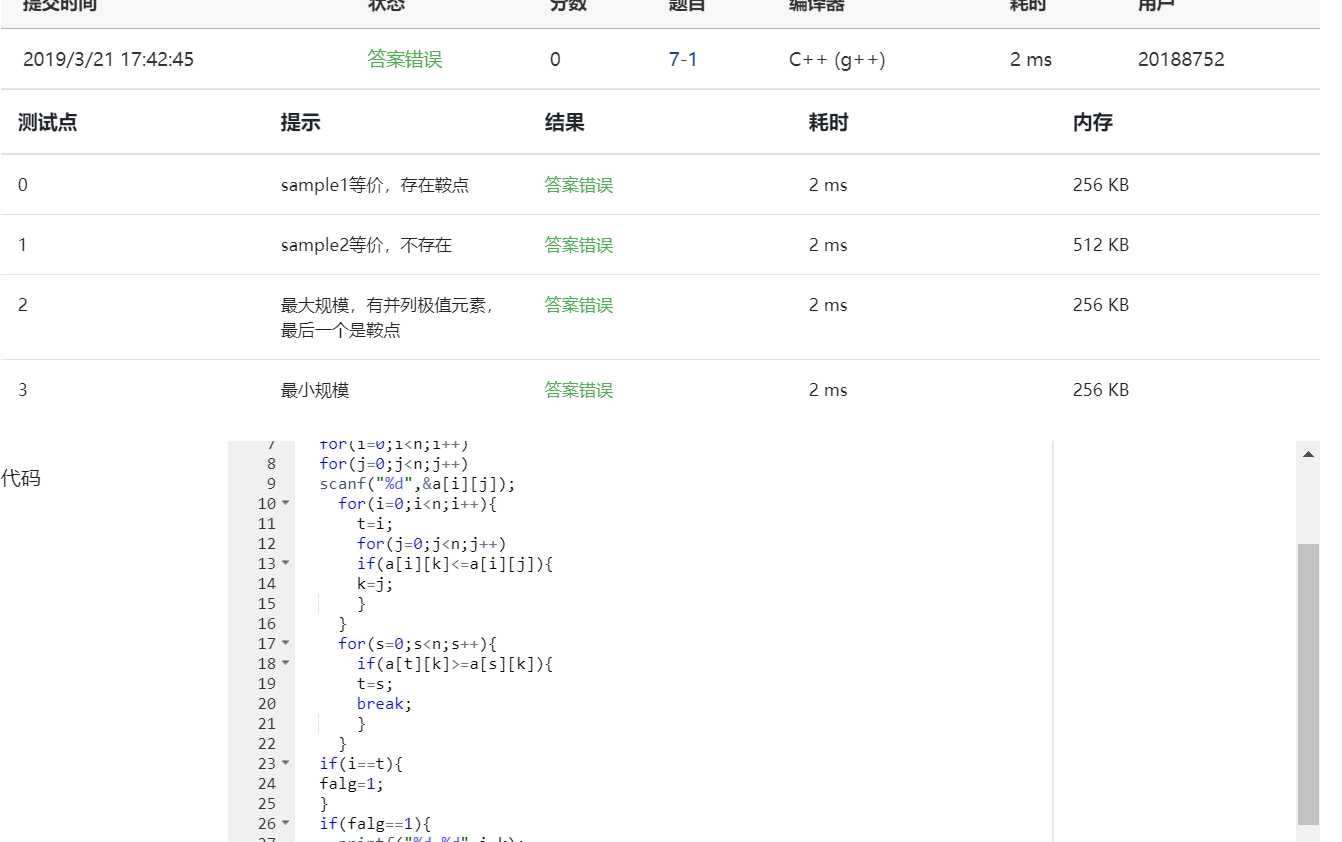This screenshot has height=842, width=1342.
Task: Click 答案错误 result for test point 1
Action: pos(579,245)
